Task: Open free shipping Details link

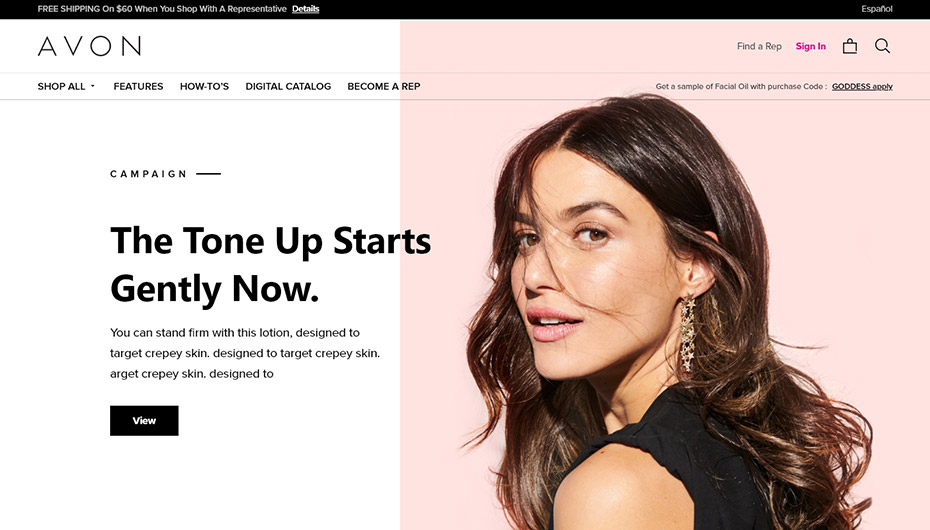Action: 305,9
